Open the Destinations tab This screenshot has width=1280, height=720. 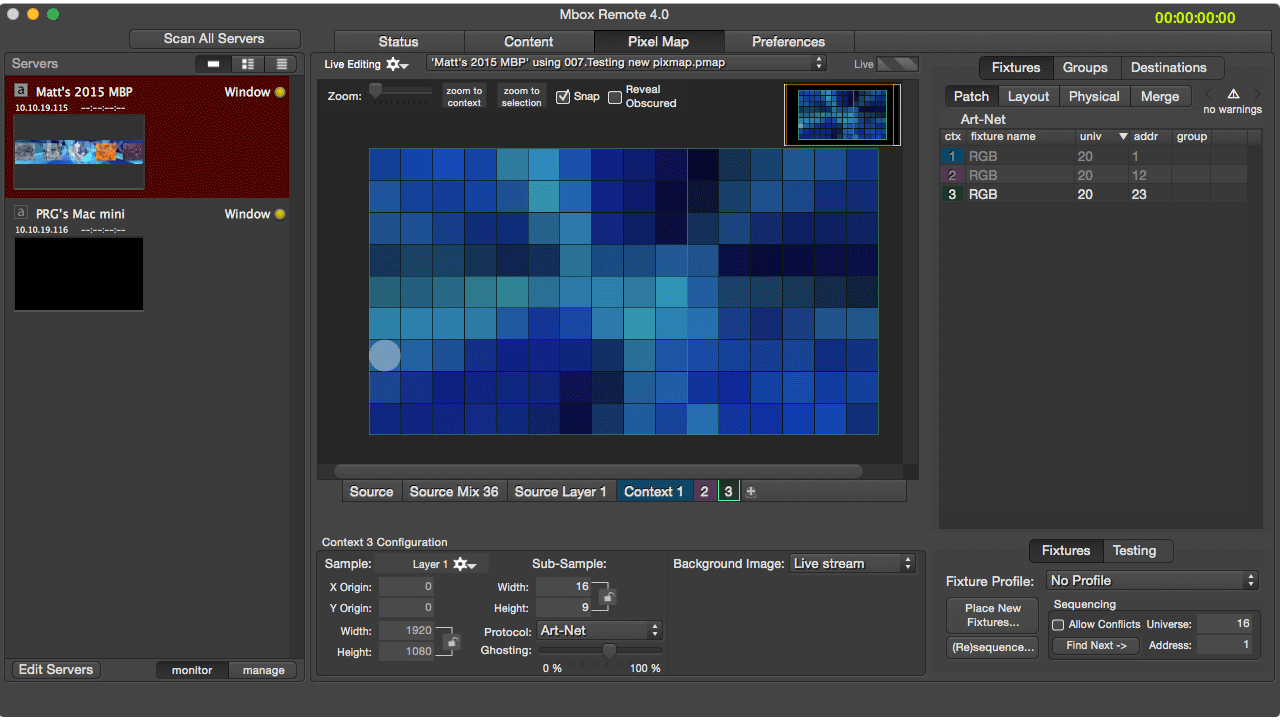tap(1168, 68)
